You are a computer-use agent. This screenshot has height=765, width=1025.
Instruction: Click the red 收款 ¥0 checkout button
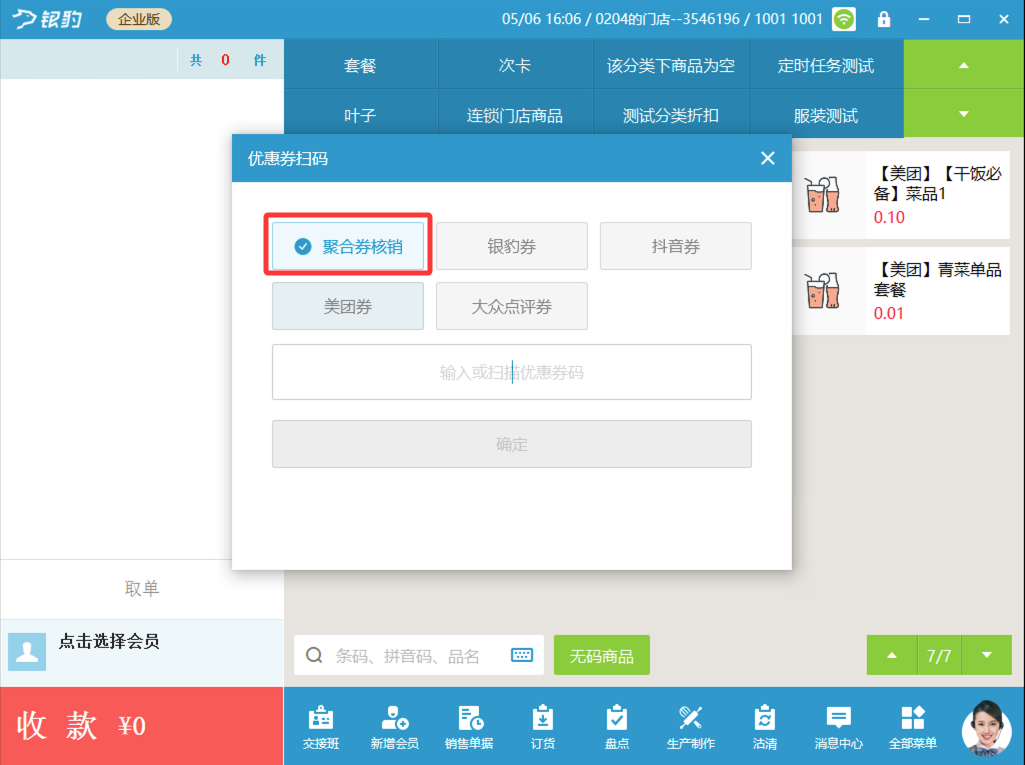[x=142, y=726]
